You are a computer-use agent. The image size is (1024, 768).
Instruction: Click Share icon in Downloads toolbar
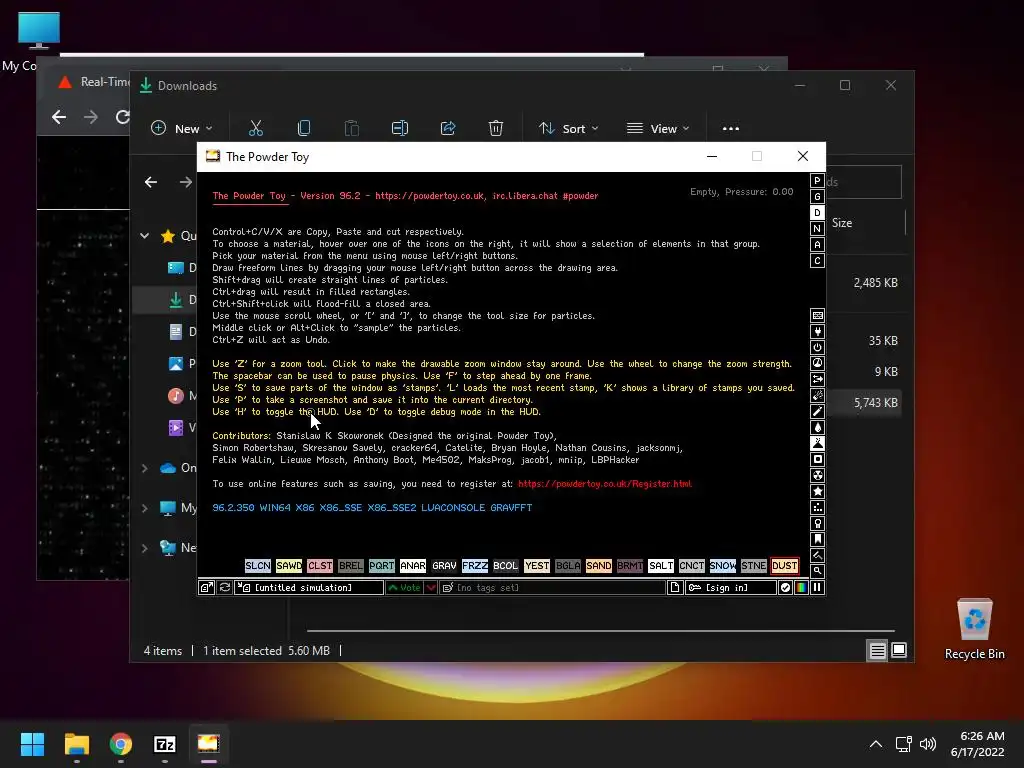point(448,129)
